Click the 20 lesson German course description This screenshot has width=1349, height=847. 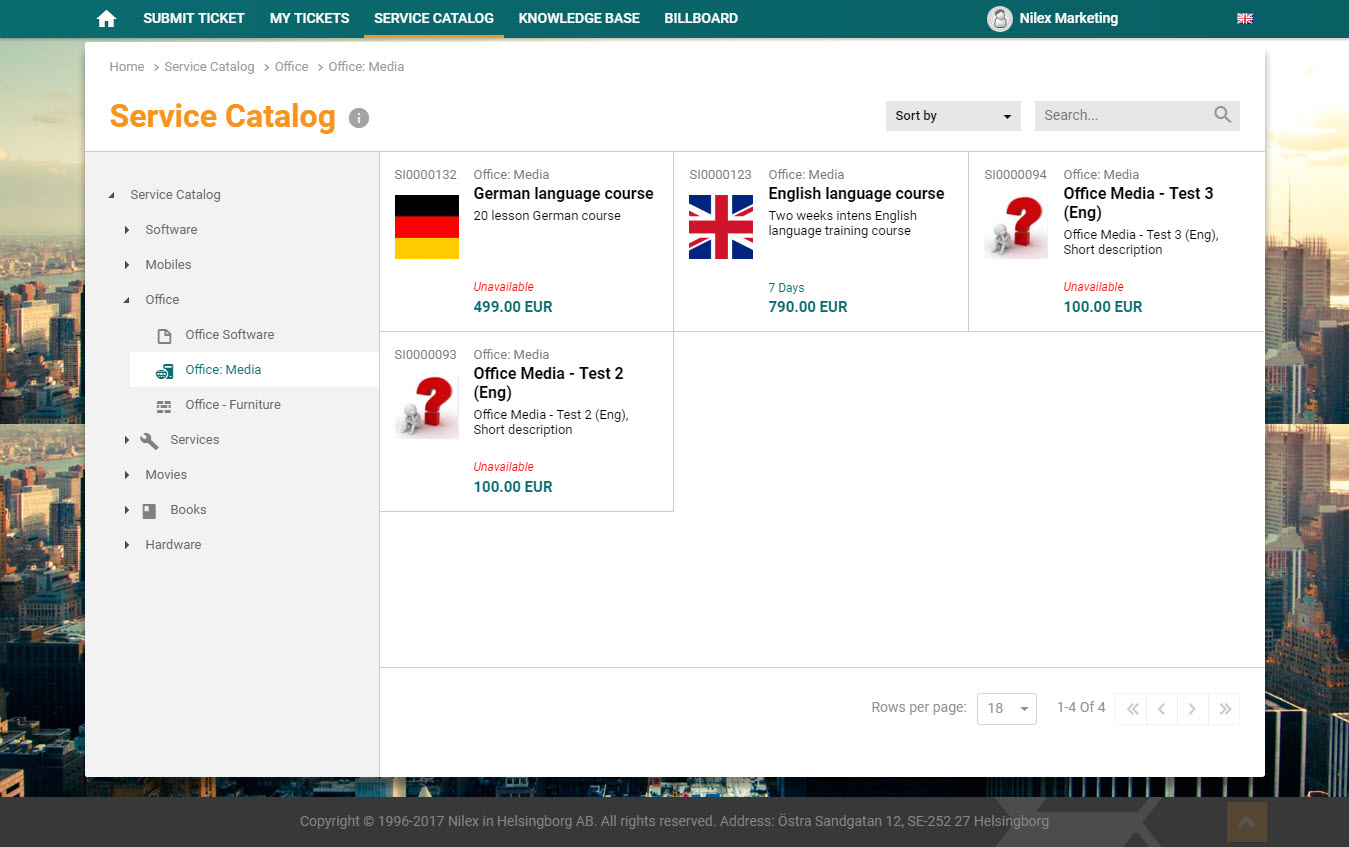pyautogui.click(x=547, y=216)
